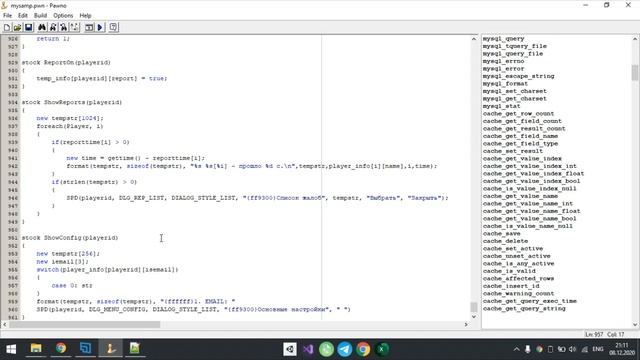The width and height of the screenshot is (640, 360).
Task: Open File Explorer from the taskbar
Action: pyautogui.click(x=36, y=349)
